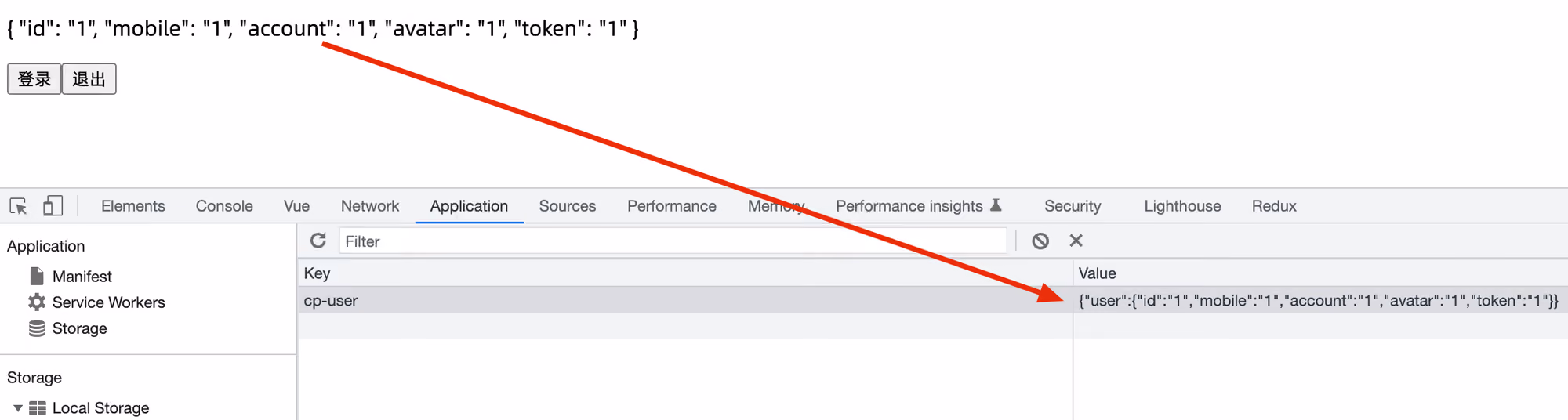Screen dimensions: 1568x420
Task: Focus the Filter input field
Action: [673, 241]
